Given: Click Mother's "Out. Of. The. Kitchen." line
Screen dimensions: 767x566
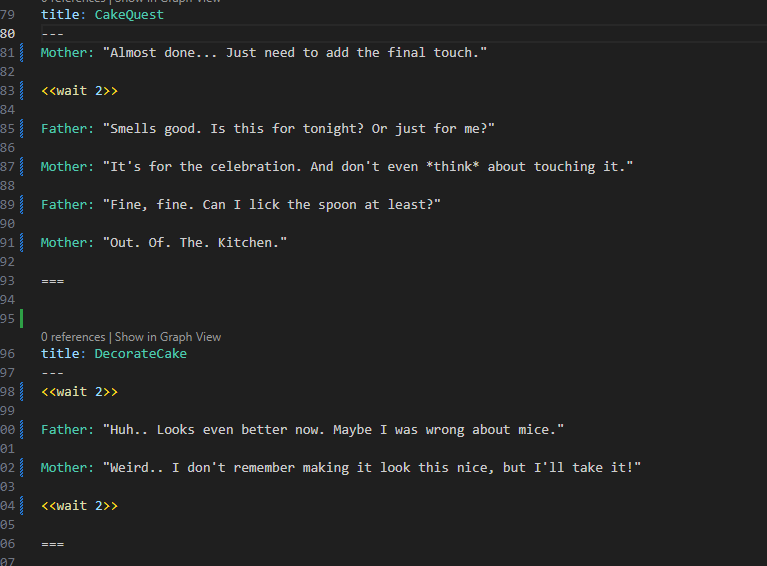Looking at the screenshot, I should point(164,243).
